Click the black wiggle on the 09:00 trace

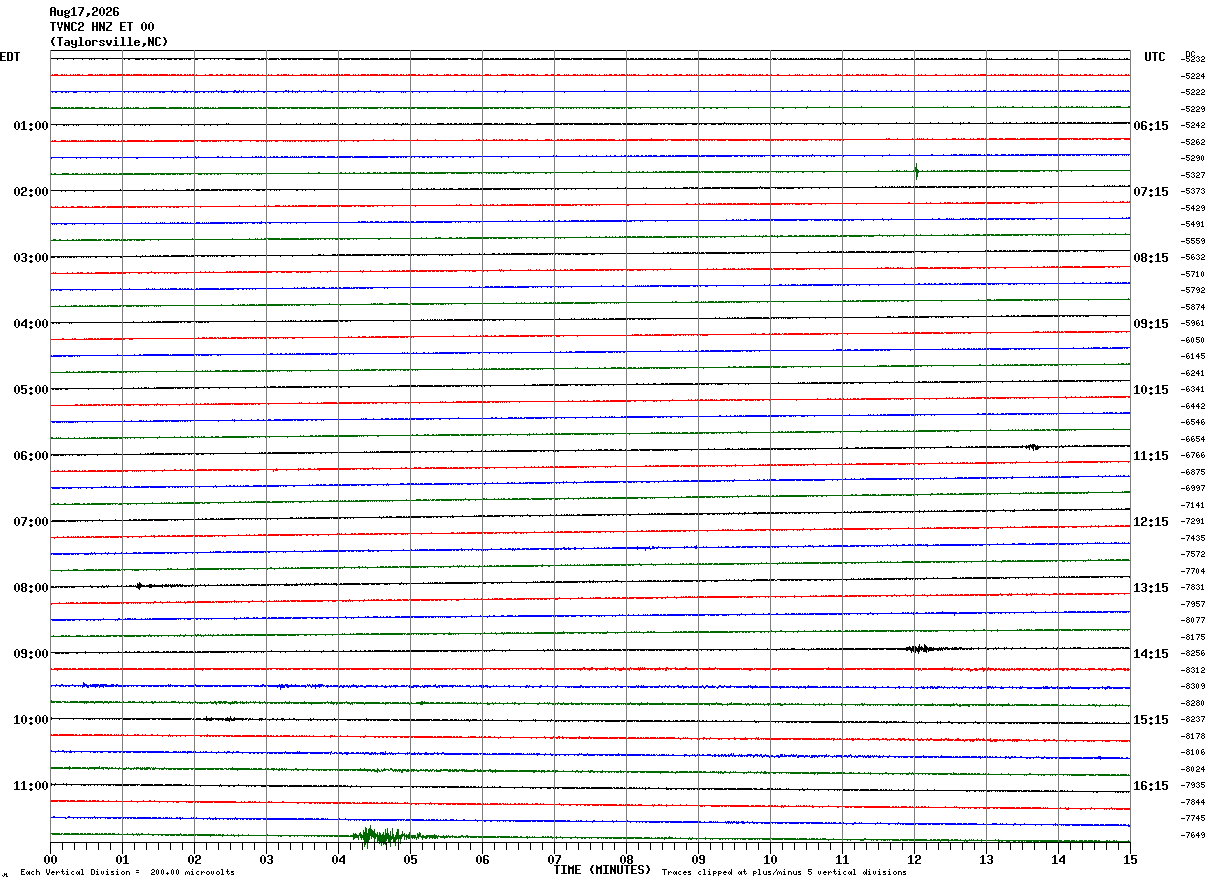tap(922, 649)
